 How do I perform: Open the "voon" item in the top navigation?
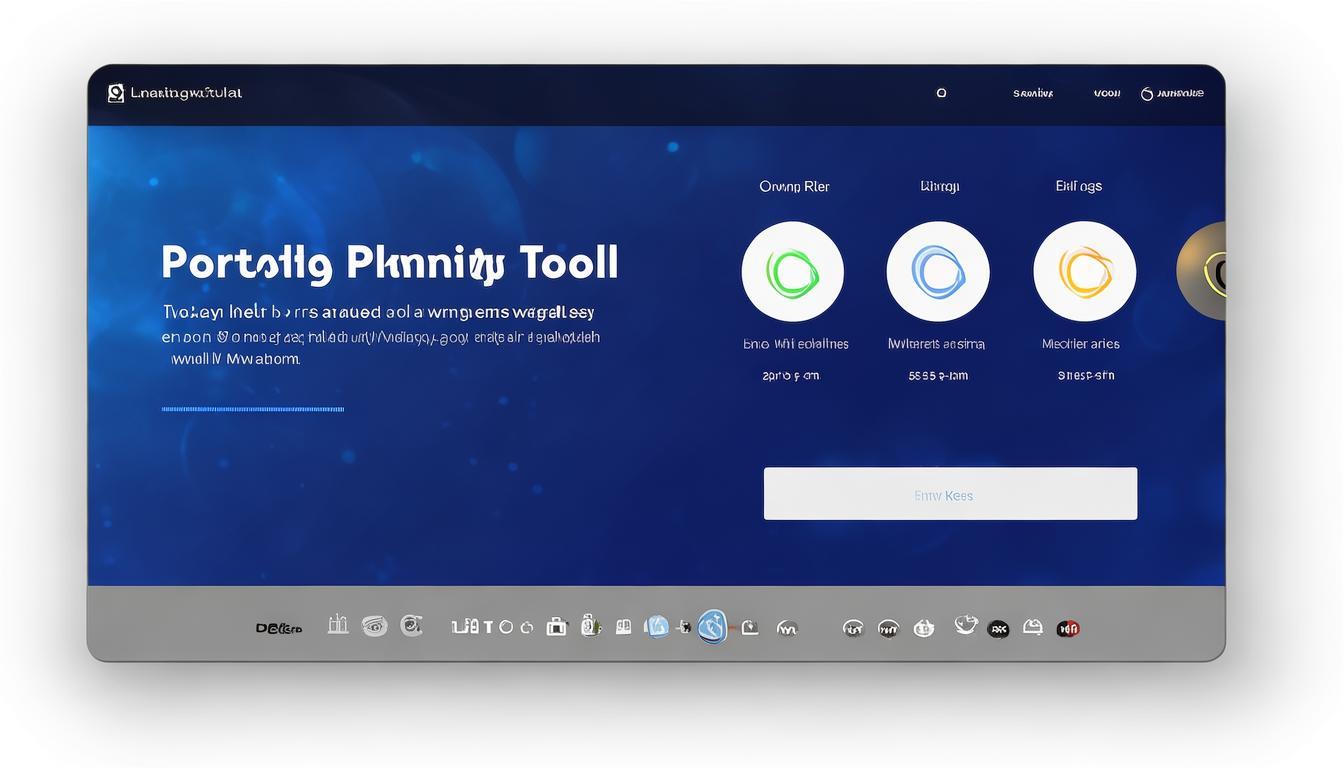coord(1106,93)
